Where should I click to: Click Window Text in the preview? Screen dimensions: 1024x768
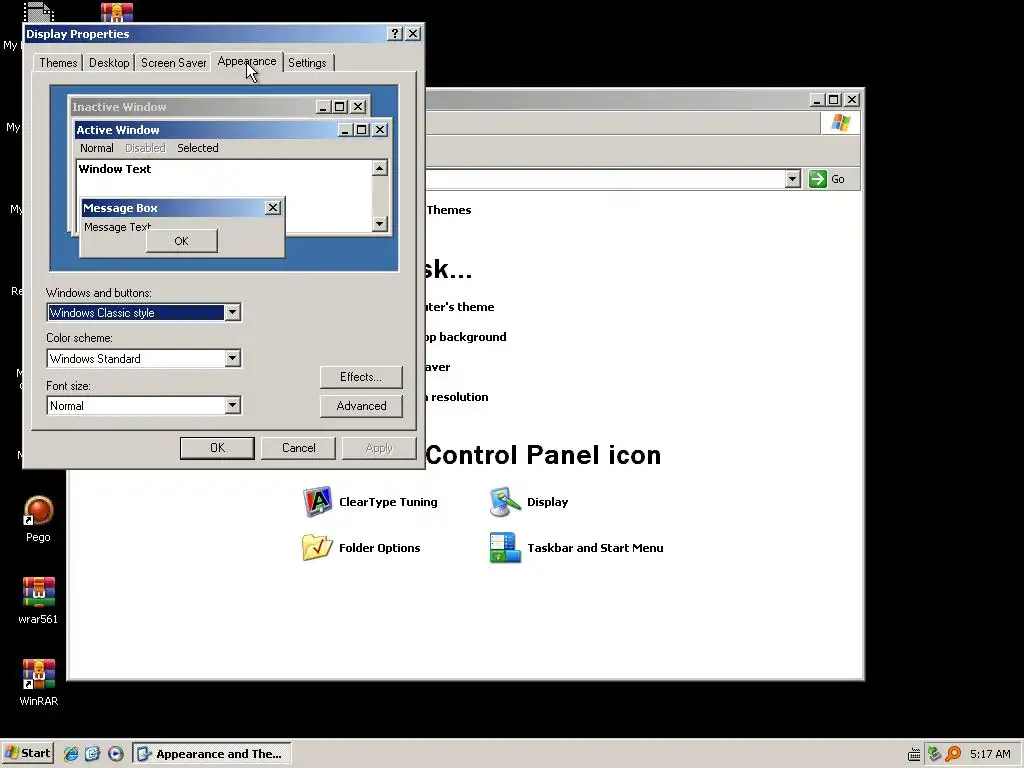click(115, 168)
